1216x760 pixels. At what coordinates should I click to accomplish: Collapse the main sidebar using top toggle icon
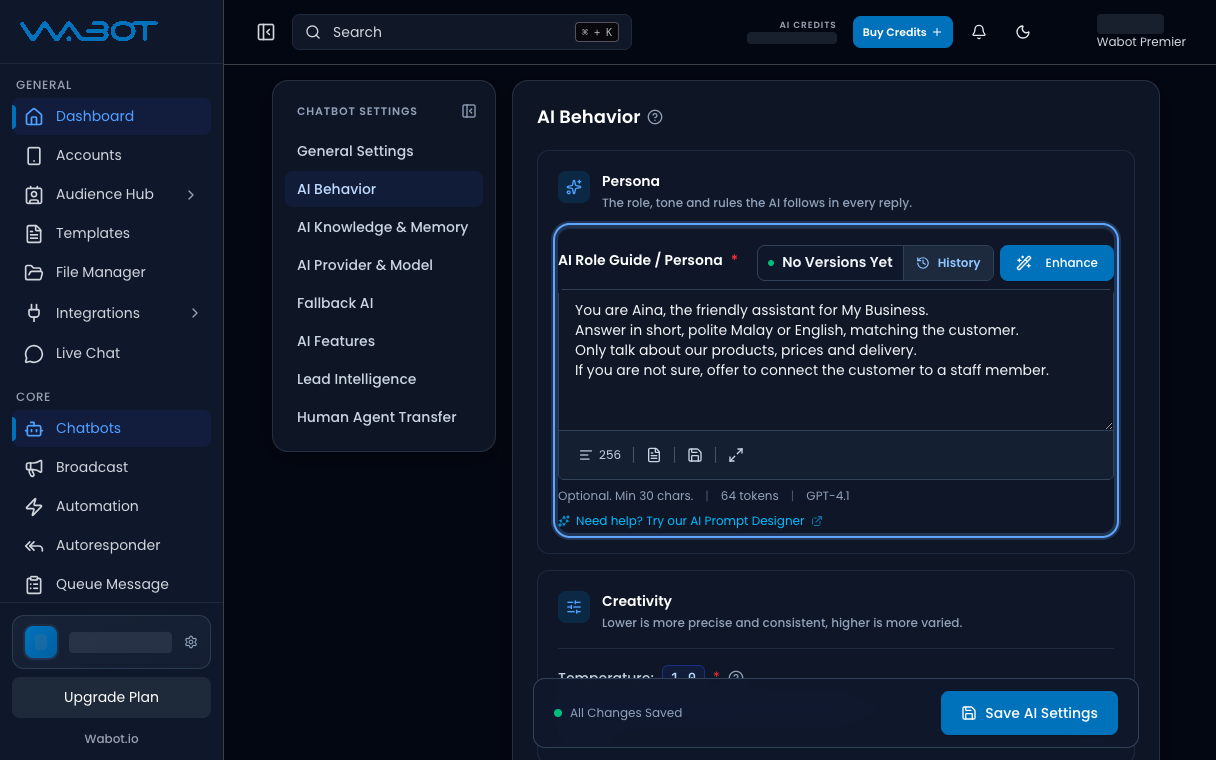266,32
